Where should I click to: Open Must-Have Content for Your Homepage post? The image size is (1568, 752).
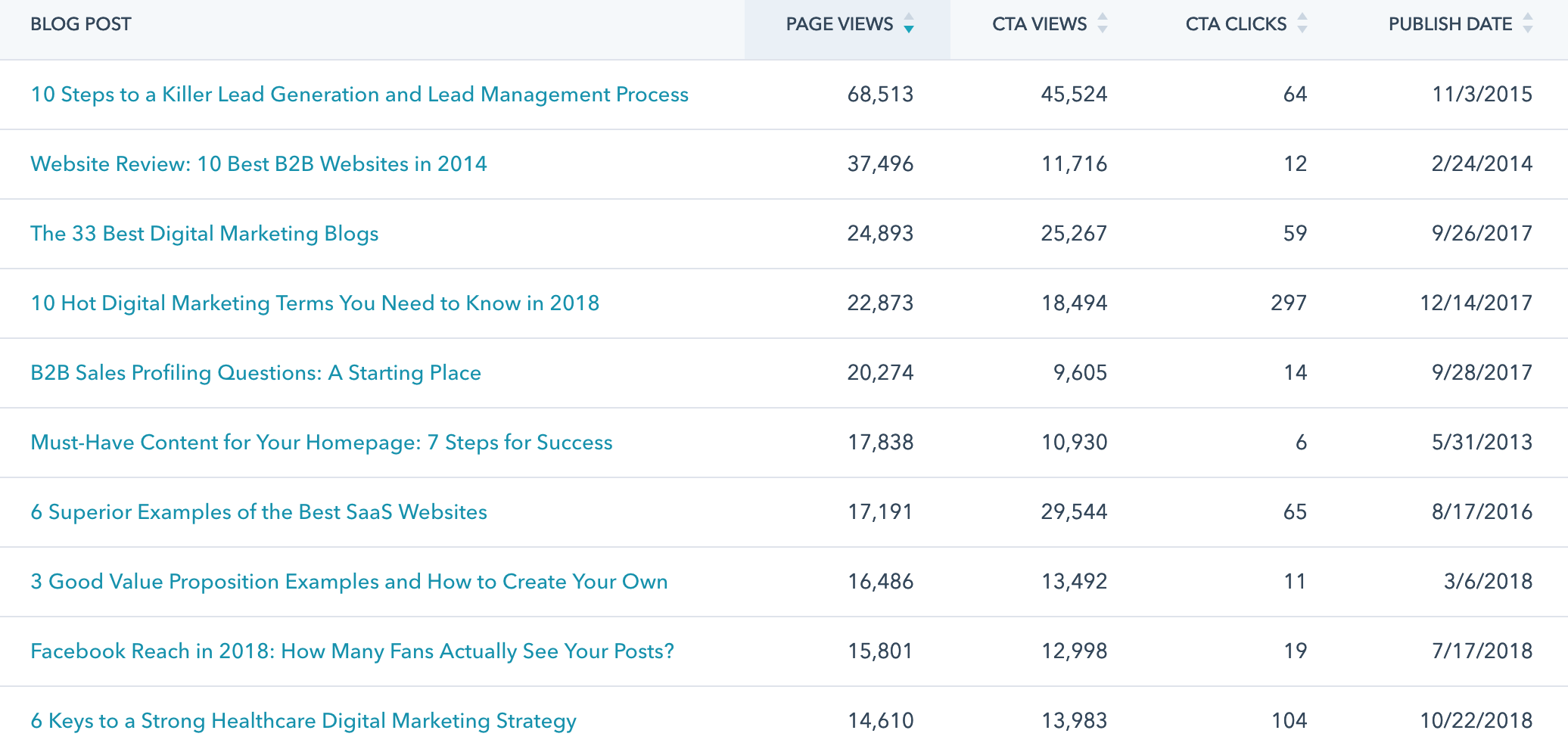(x=322, y=443)
